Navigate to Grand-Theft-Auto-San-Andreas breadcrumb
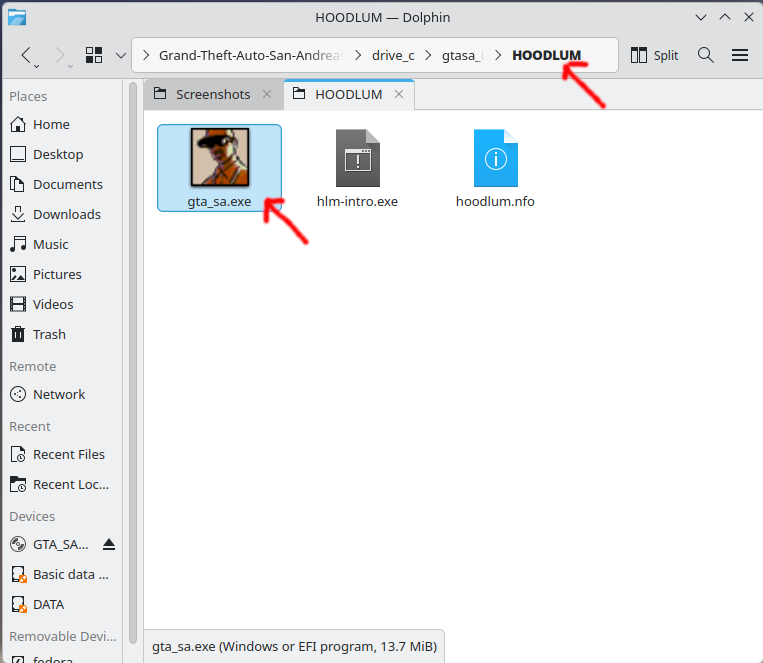The width and height of the screenshot is (763, 663). (x=251, y=55)
